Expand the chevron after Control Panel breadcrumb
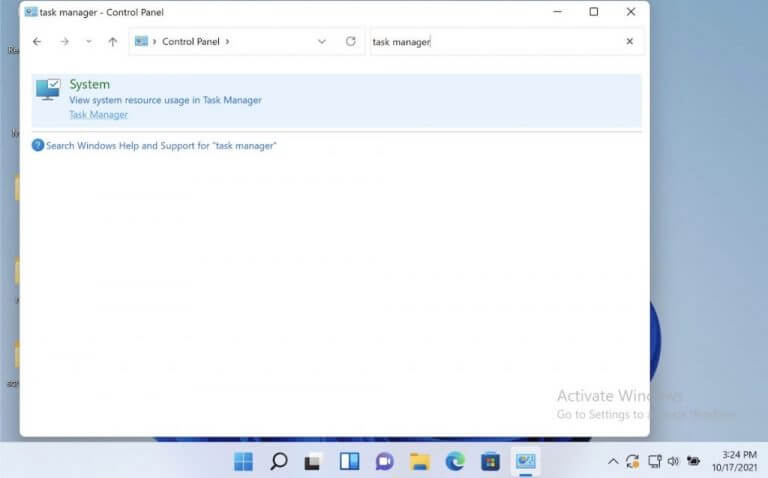This screenshot has width=768, height=478. (x=227, y=42)
